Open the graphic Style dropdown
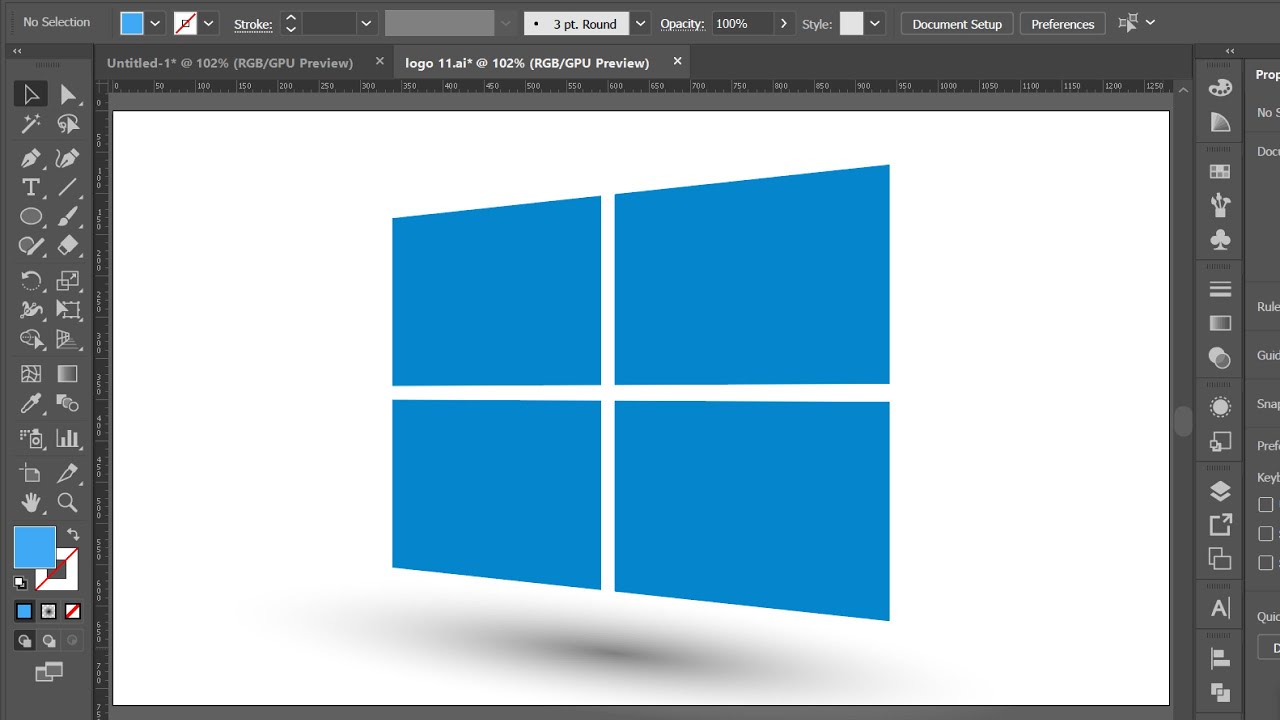The image size is (1280, 720). tap(875, 23)
